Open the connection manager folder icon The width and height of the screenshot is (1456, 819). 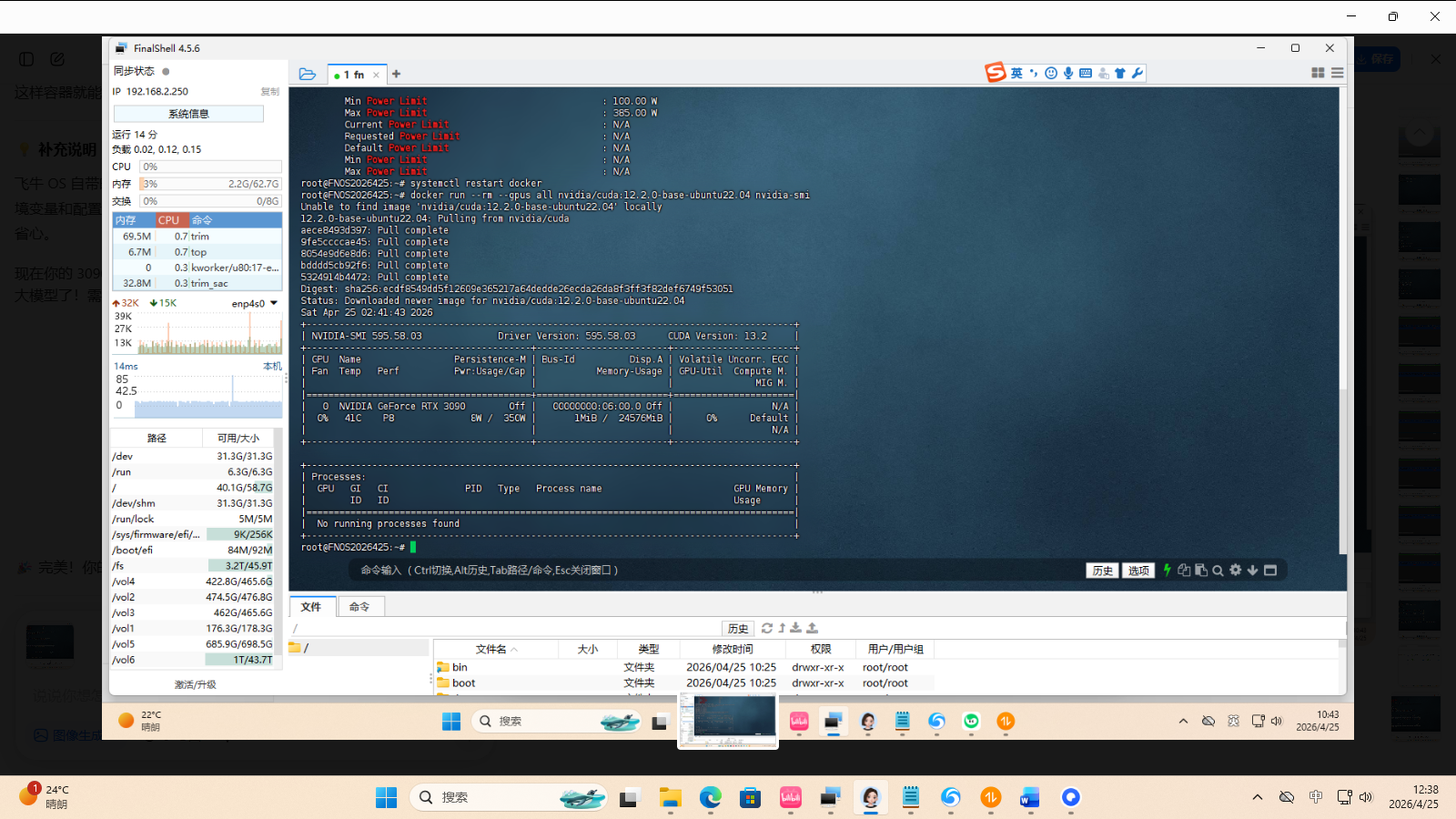pyautogui.click(x=308, y=75)
